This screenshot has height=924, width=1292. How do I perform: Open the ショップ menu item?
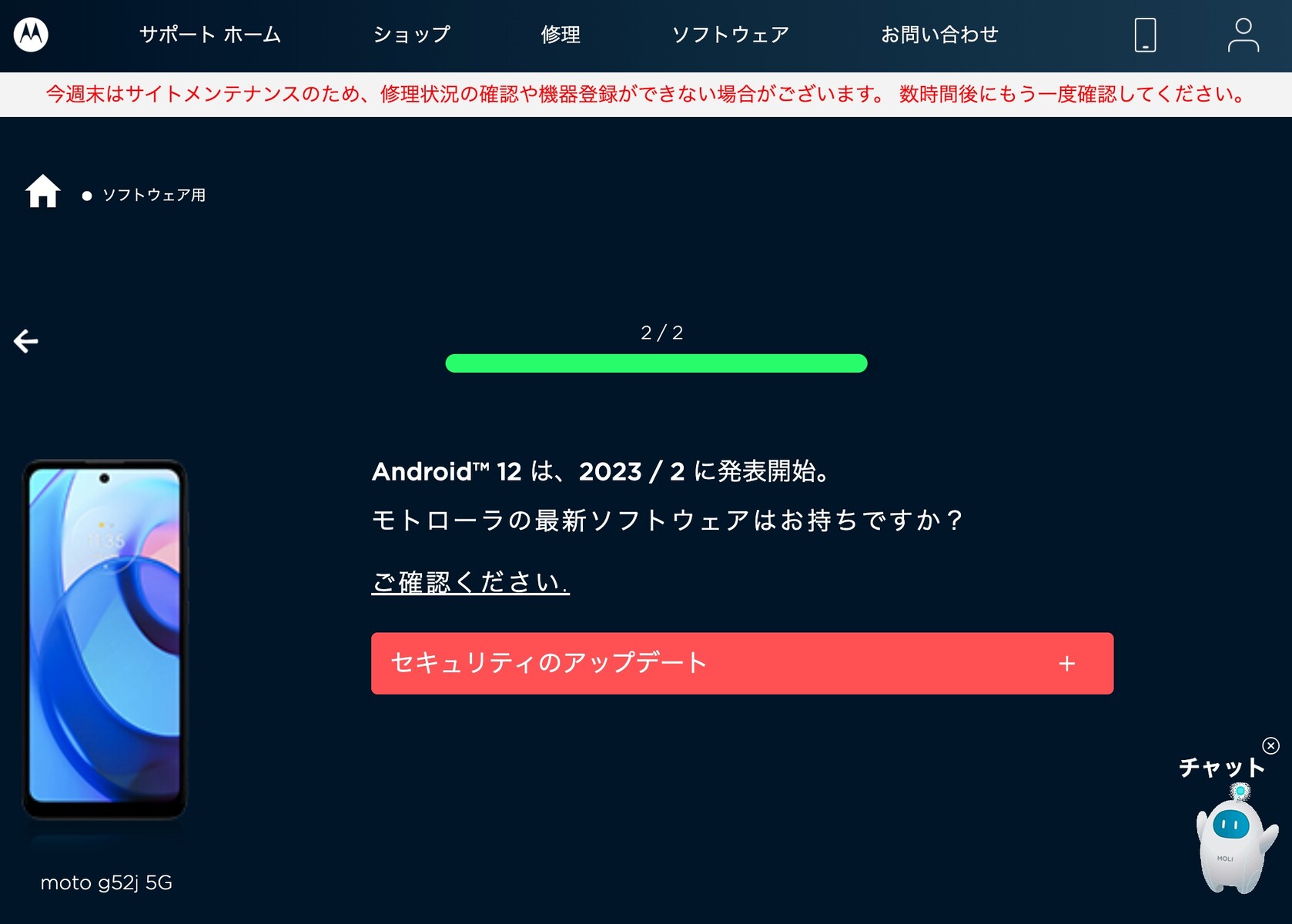[x=412, y=35]
